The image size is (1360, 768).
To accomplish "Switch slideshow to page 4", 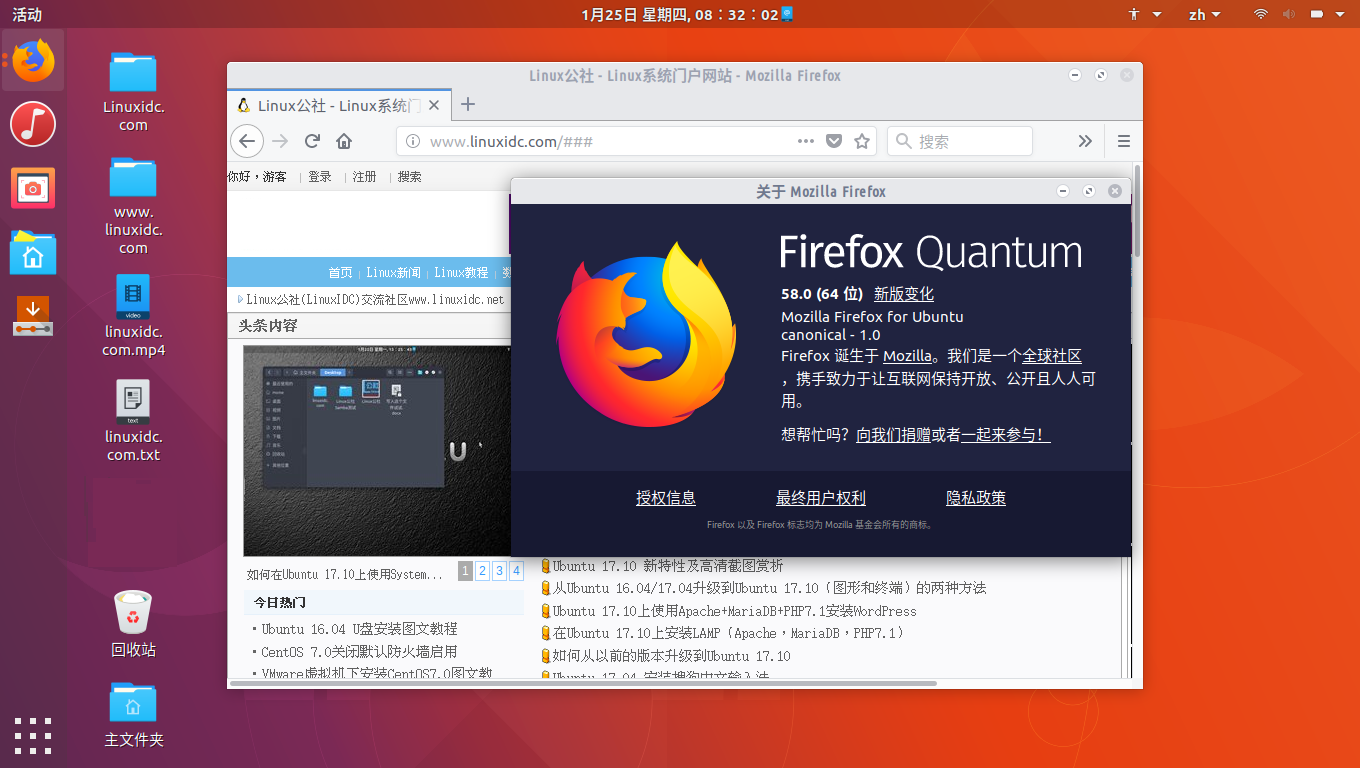I will (x=516, y=571).
